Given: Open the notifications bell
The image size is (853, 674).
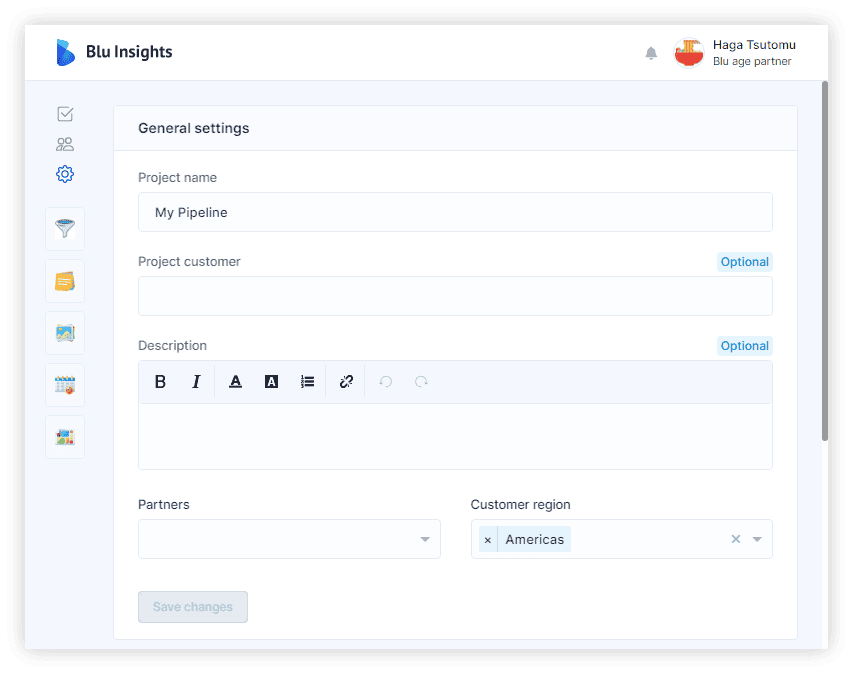Looking at the screenshot, I should [651, 53].
